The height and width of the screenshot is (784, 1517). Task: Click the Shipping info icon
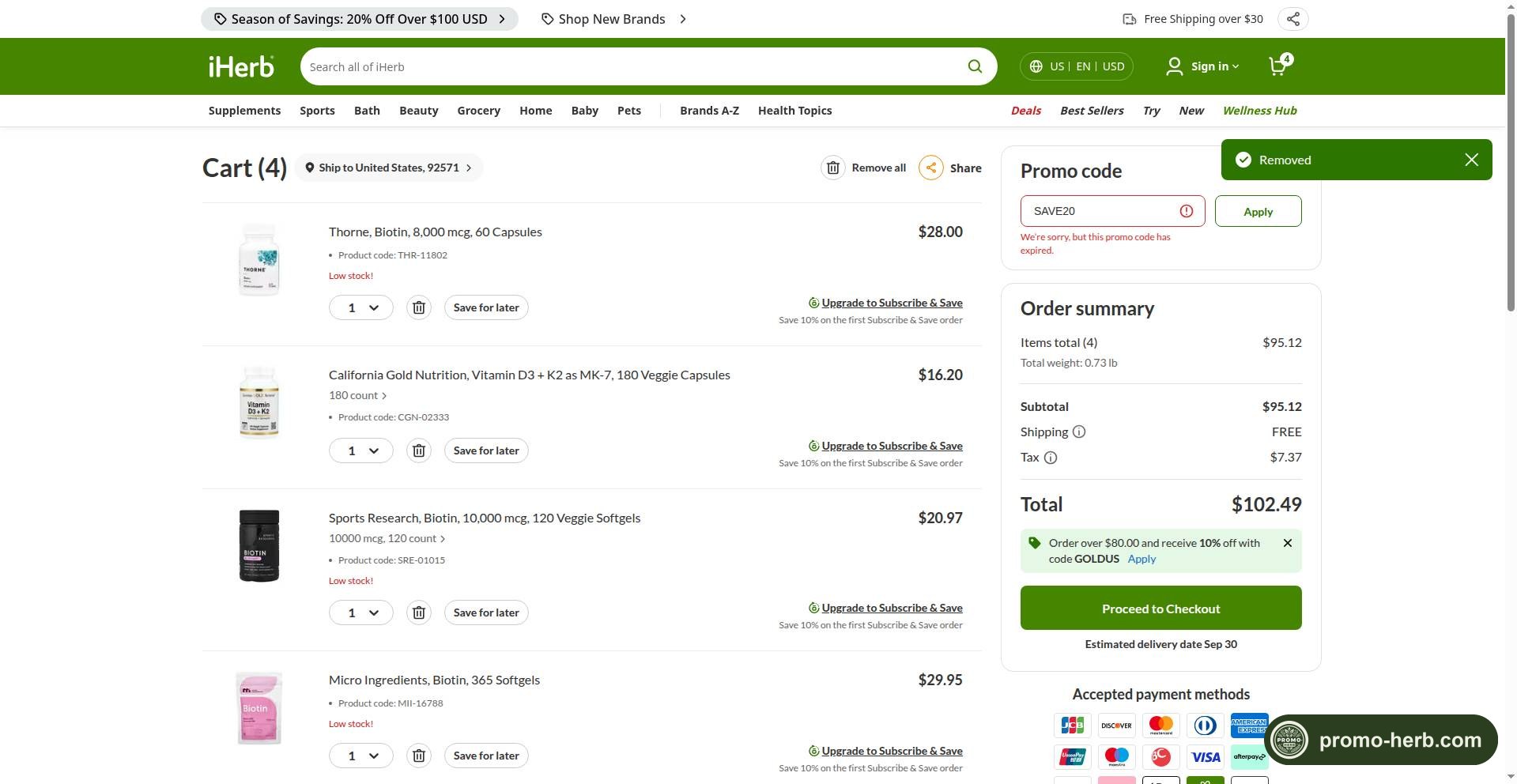point(1079,432)
